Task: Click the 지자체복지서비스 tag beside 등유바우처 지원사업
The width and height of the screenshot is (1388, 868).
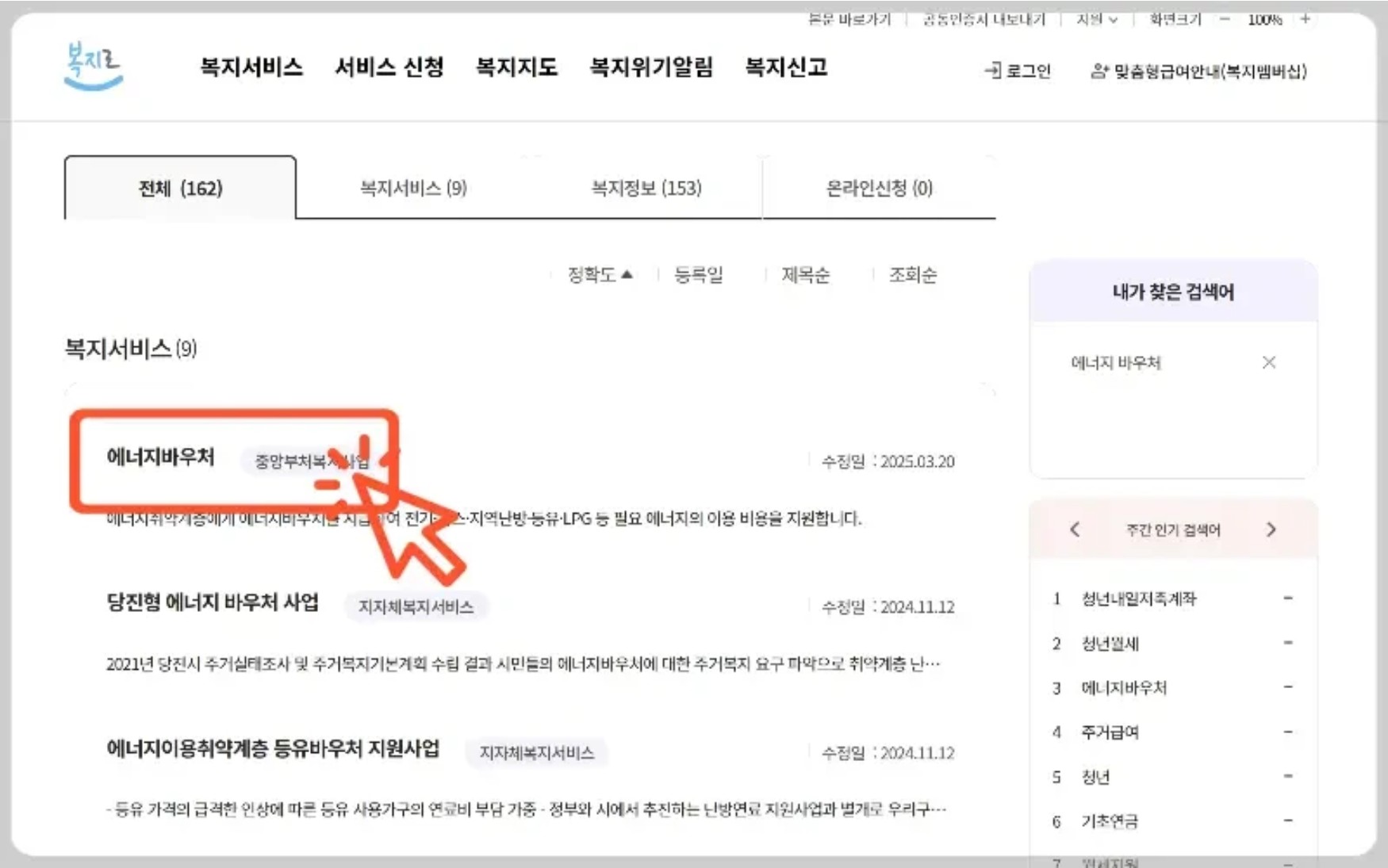Action: coord(536,752)
